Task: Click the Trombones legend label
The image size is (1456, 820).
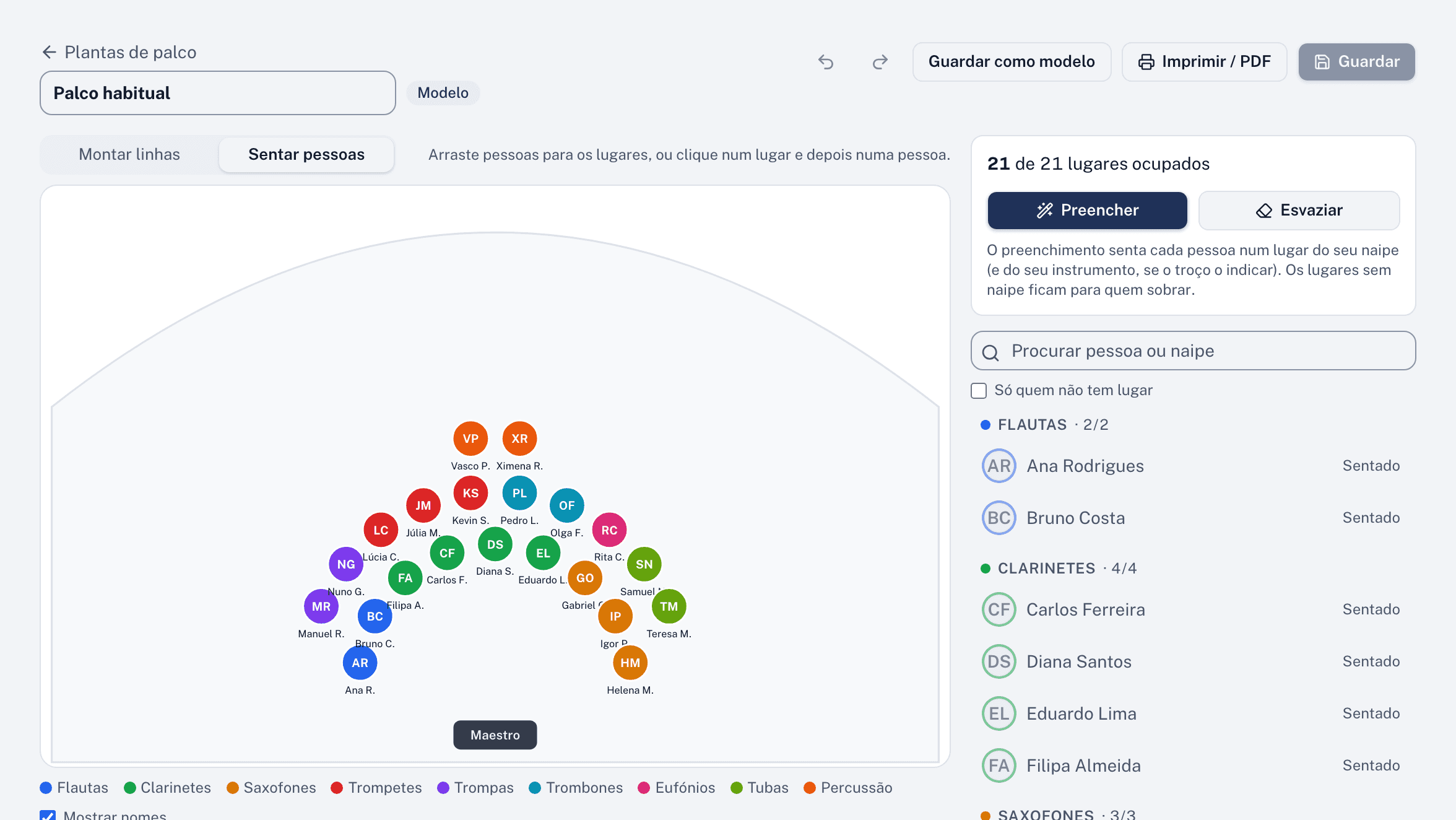Action: tap(584, 788)
